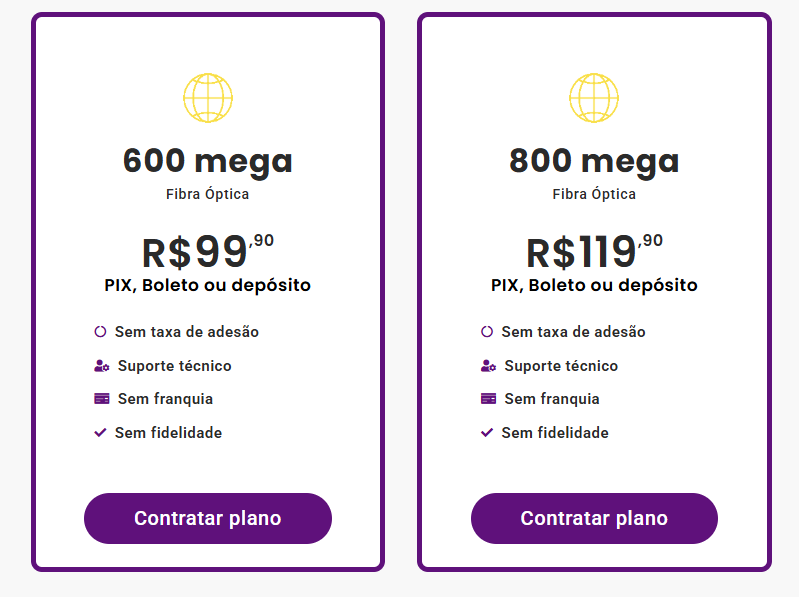Click the card icon in 800 mega plan
The image size is (799, 597).
(488, 399)
